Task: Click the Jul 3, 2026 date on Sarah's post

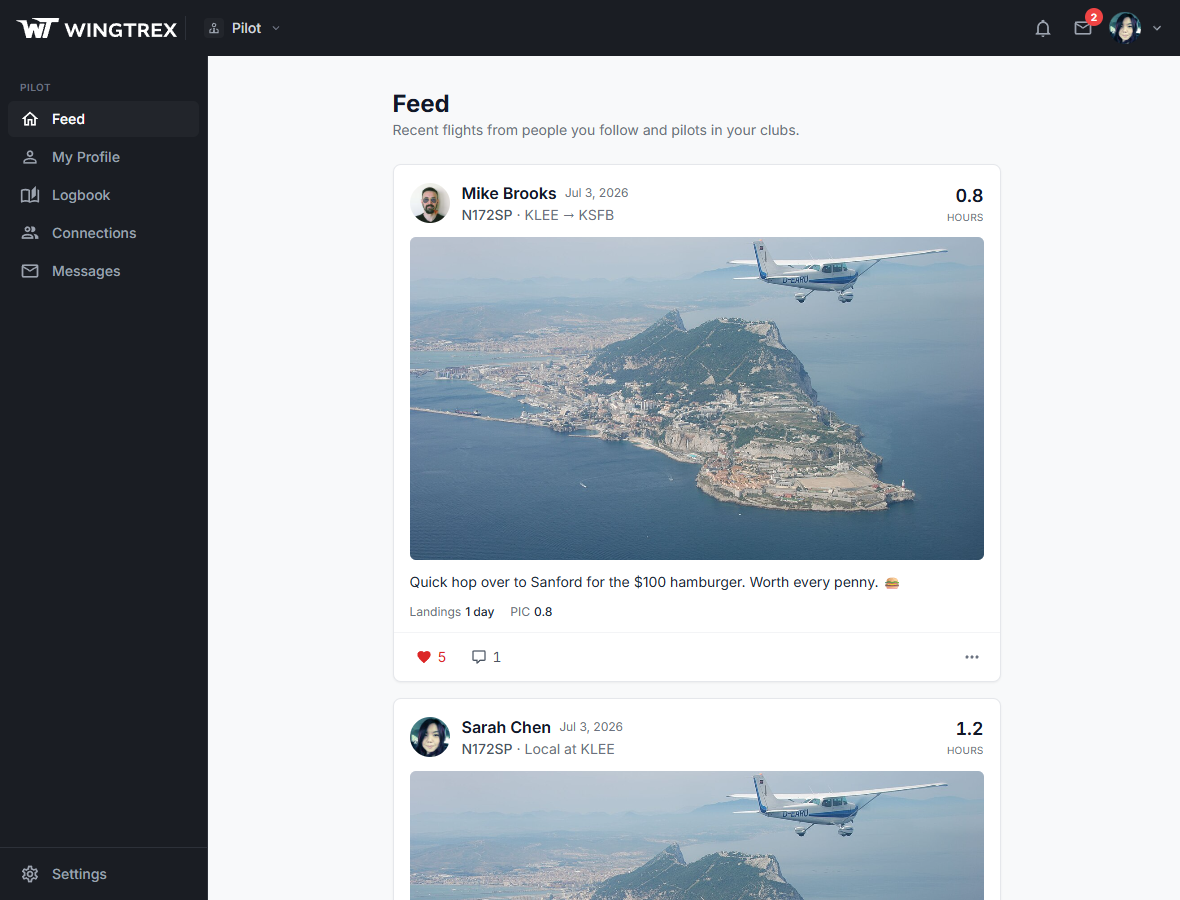Action: point(592,727)
